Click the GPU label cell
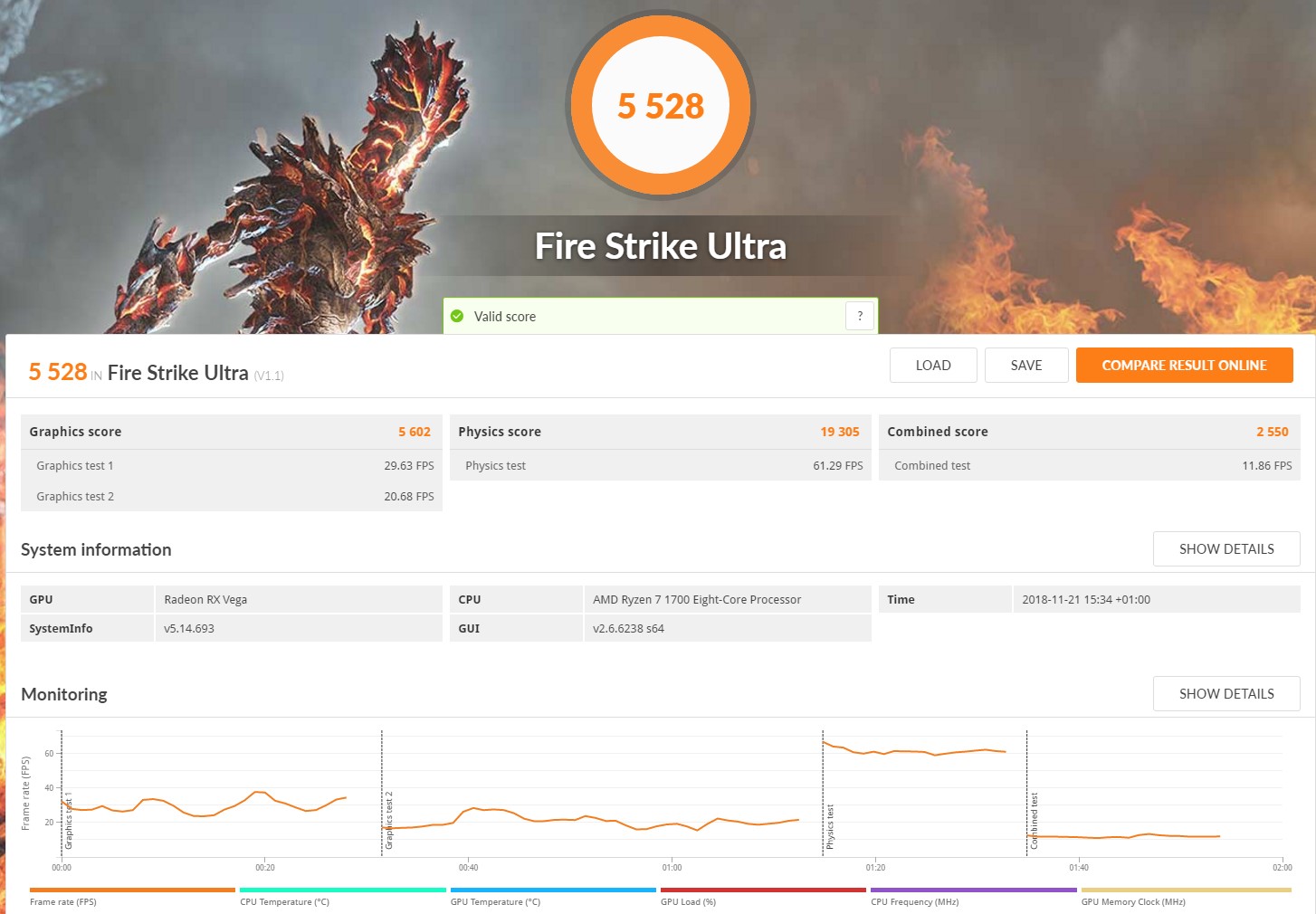Viewport: 1316px width, 914px height. pyautogui.click(x=87, y=599)
